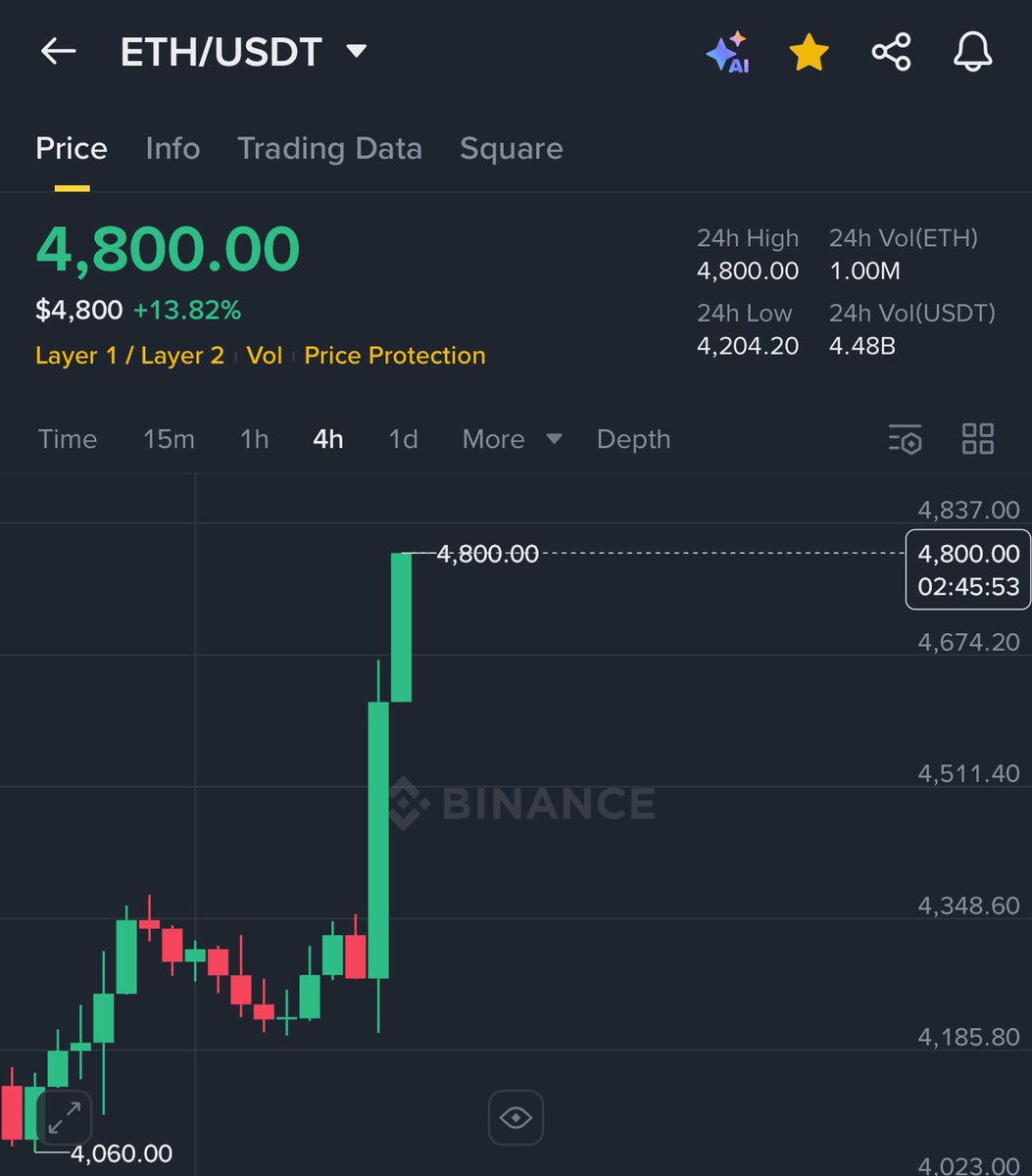Image resolution: width=1032 pixels, height=1176 pixels.
Task: Open chart indicator settings icon
Action: 906,439
